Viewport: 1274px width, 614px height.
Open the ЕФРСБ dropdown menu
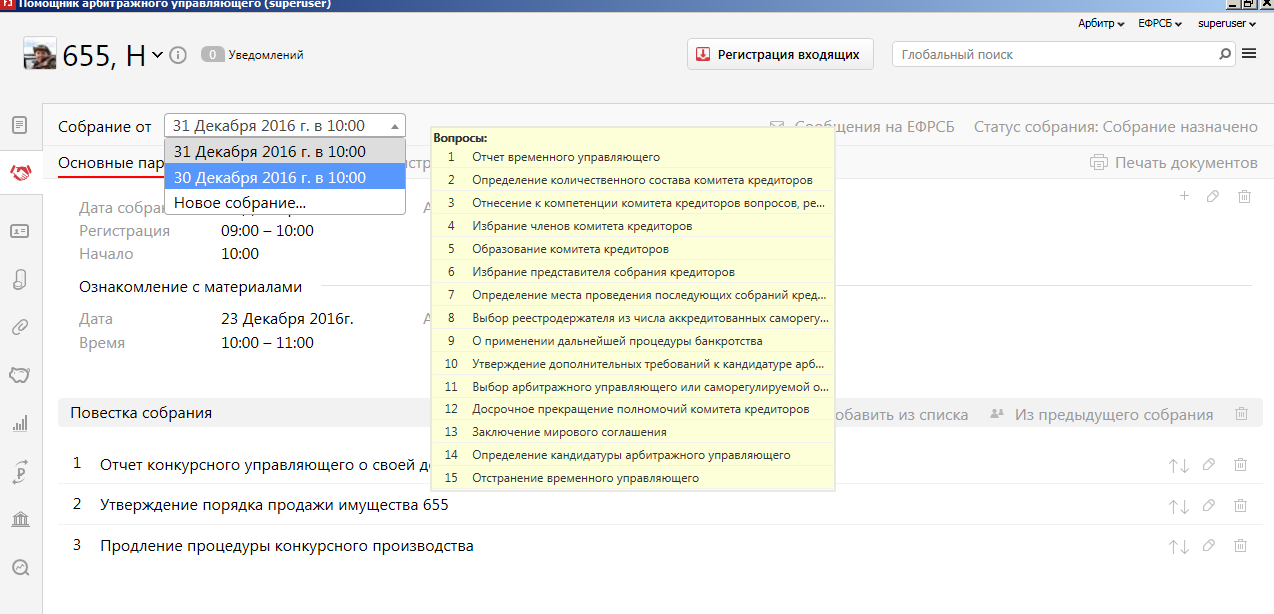tap(1159, 23)
